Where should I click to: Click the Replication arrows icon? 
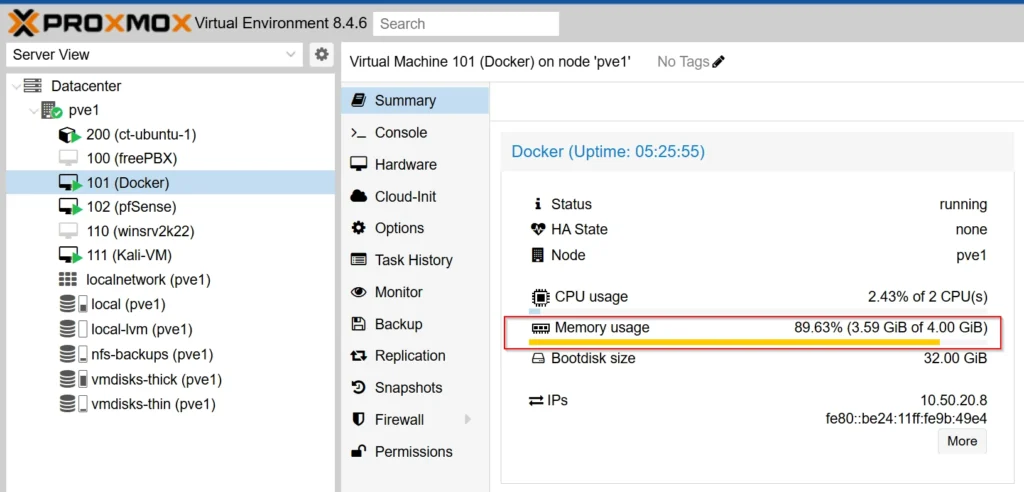pyautogui.click(x=359, y=356)
